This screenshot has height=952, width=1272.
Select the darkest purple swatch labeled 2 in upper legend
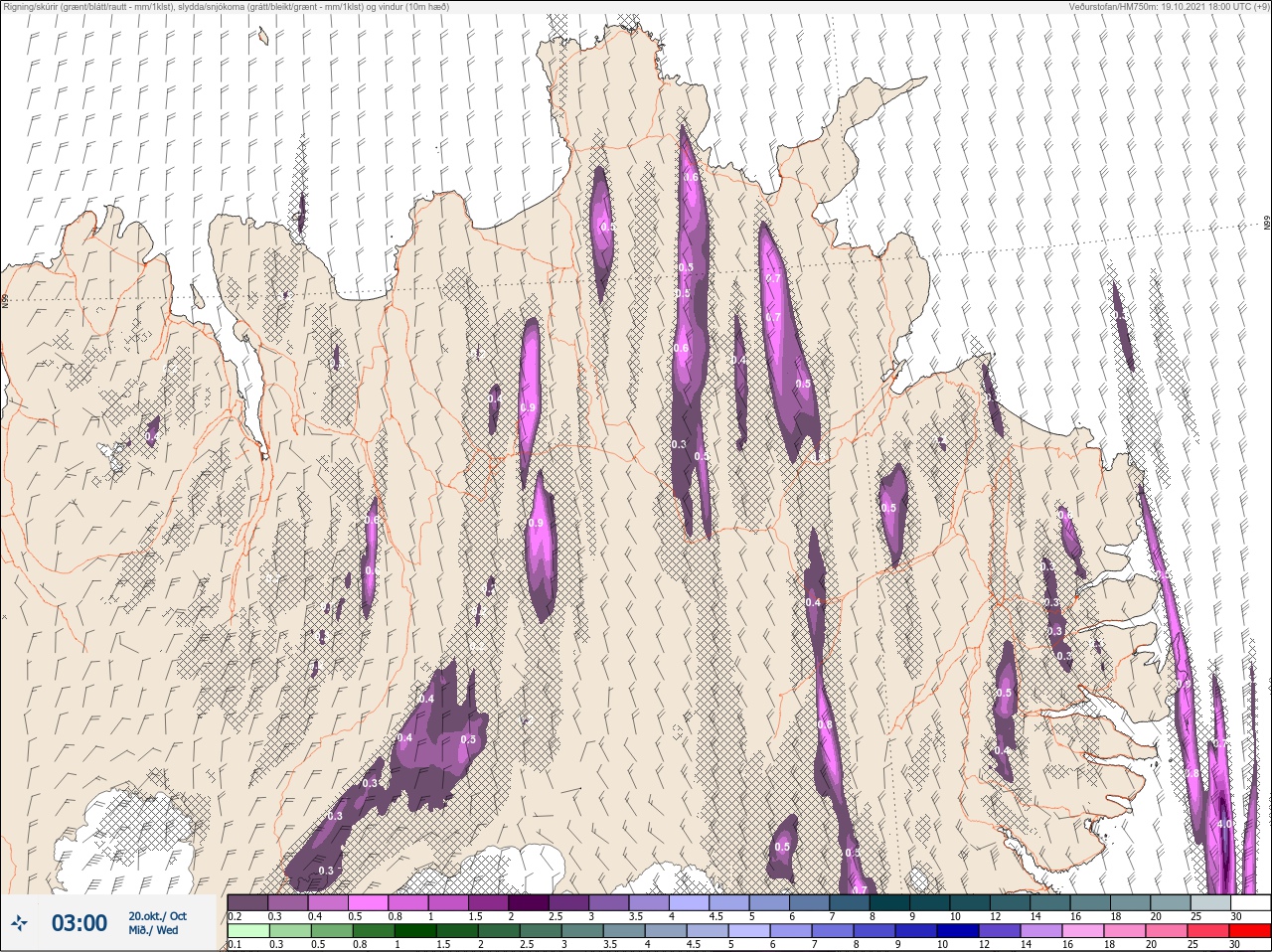click(529, 902)
